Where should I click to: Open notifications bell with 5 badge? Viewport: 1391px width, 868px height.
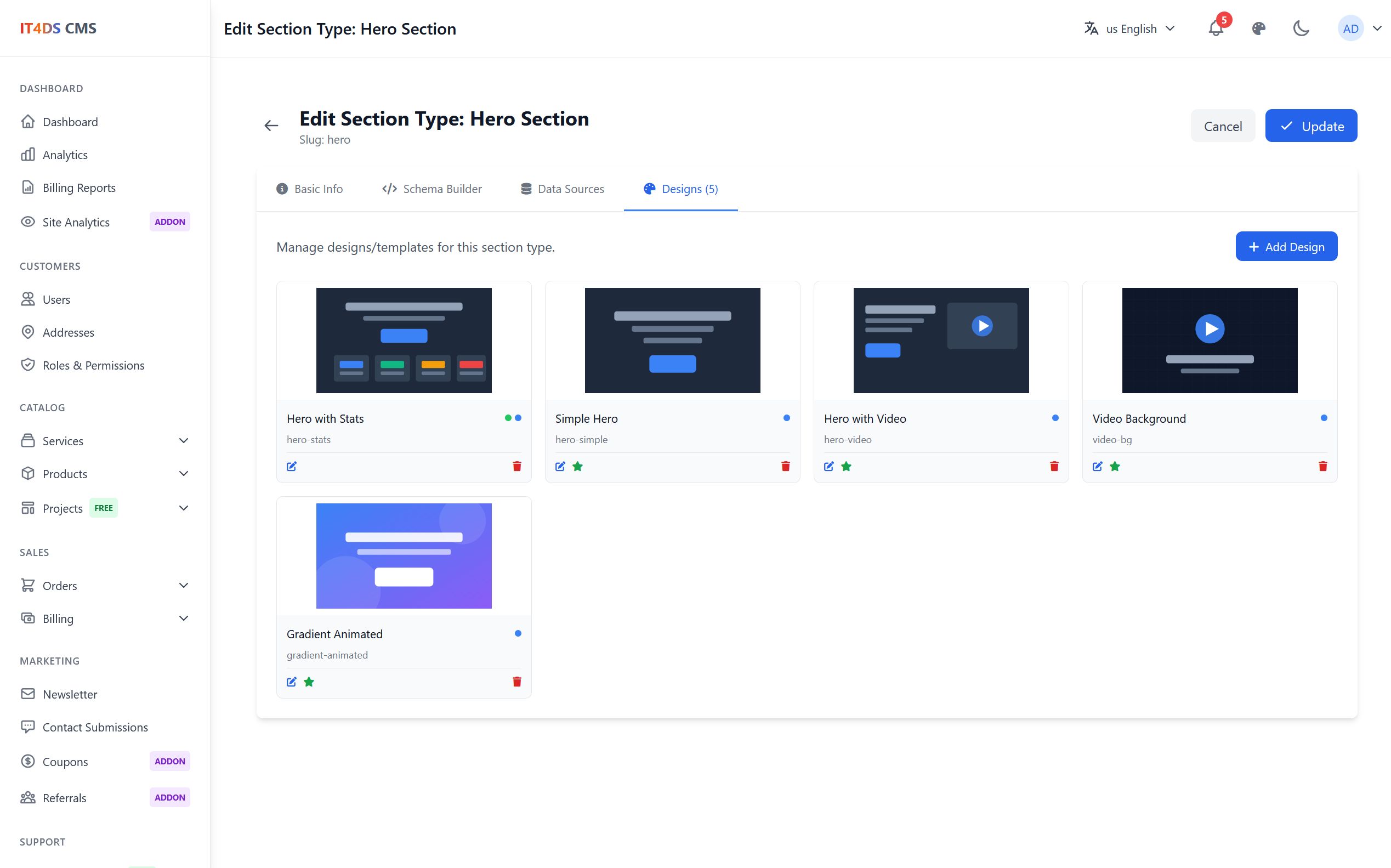(1216, 29)
